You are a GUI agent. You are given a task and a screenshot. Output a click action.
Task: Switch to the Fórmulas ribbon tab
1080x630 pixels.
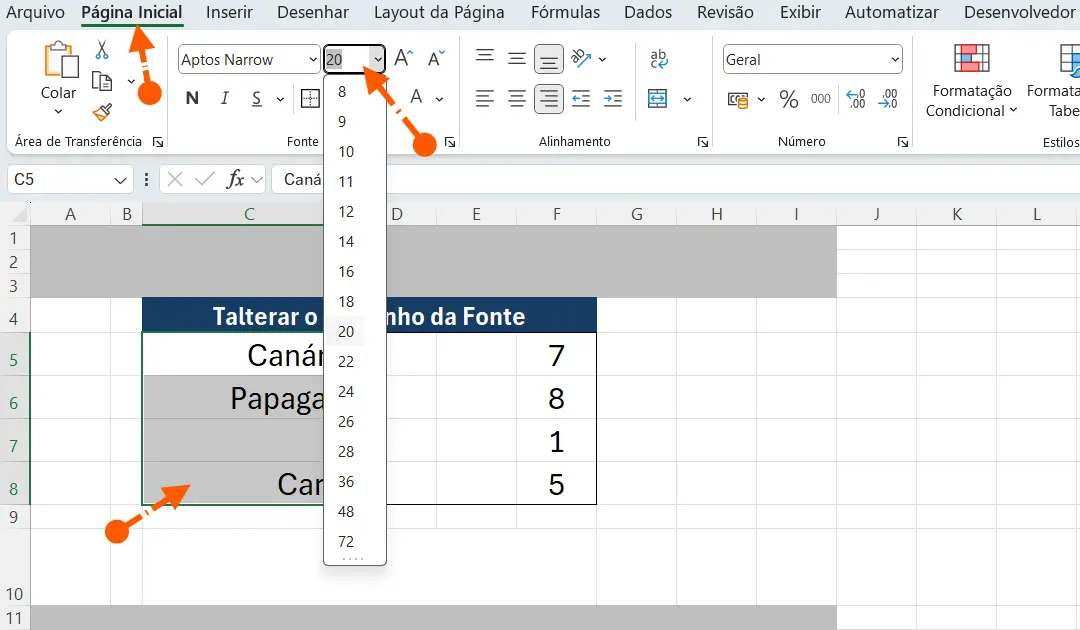point(565,13)
